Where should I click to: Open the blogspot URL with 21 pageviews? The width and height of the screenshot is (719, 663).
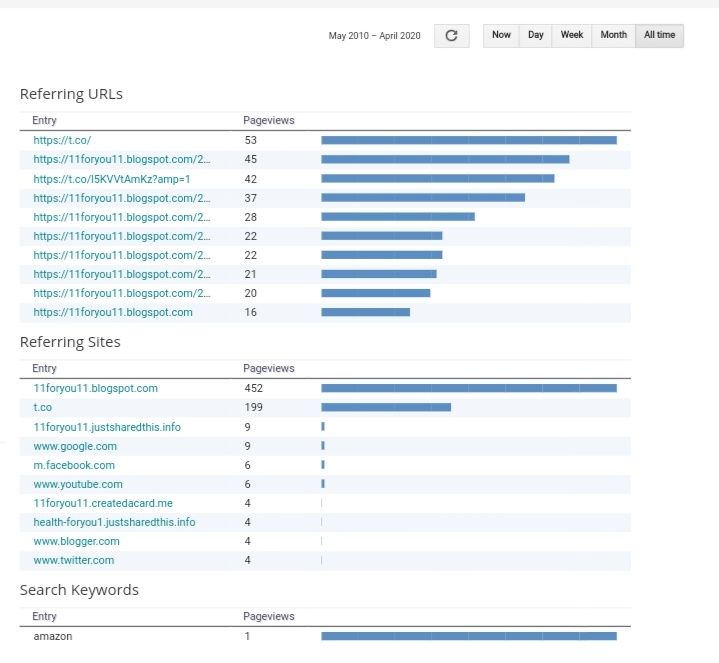(x=122, y=274)
